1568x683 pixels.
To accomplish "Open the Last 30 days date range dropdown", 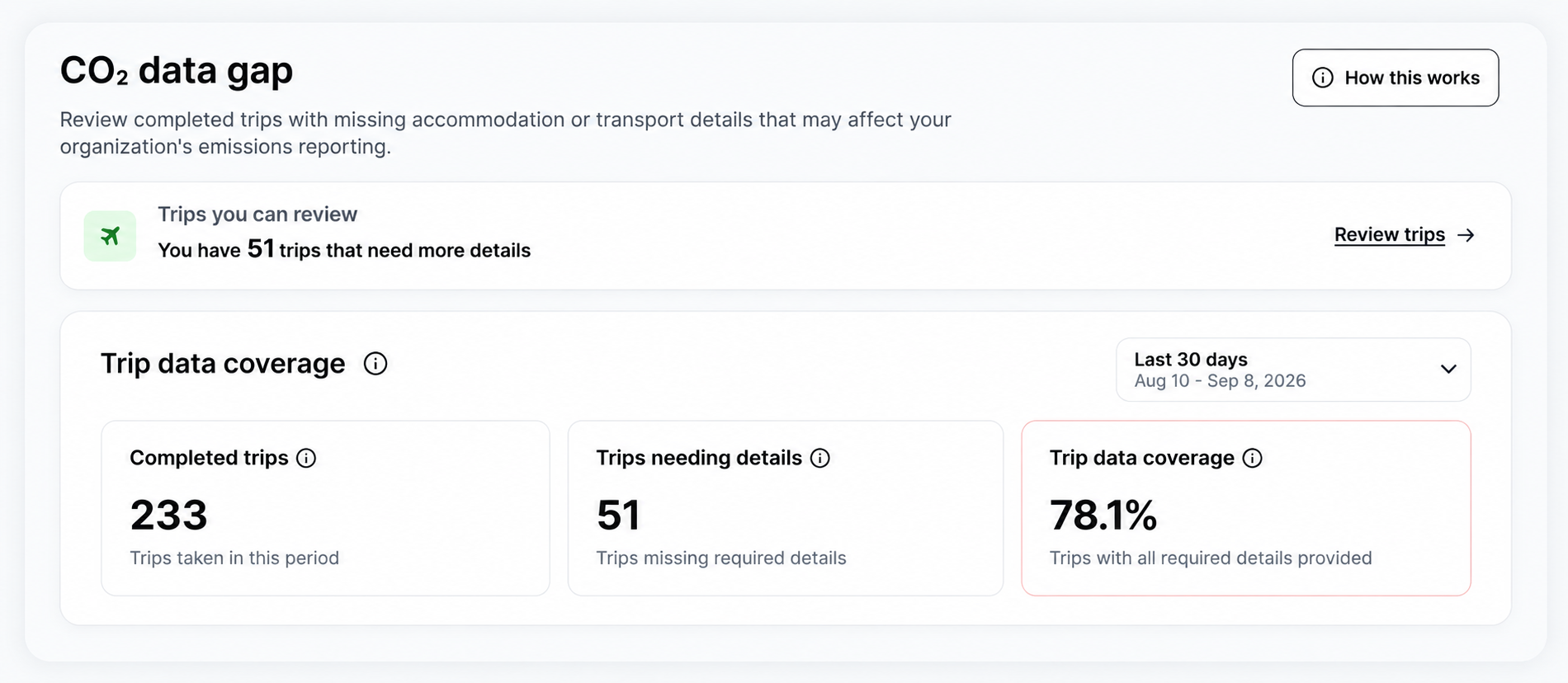I will 1293,370.
